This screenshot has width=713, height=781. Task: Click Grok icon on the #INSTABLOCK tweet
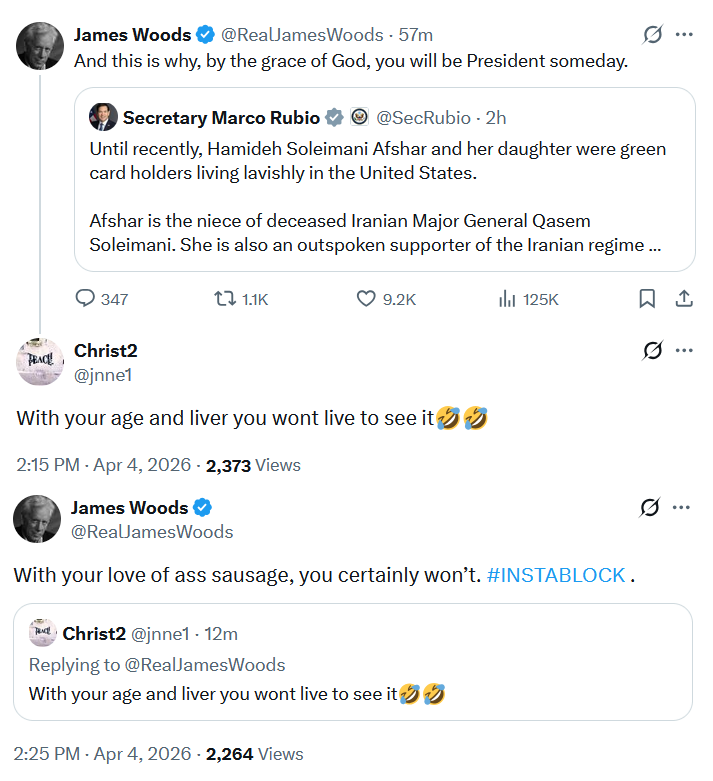pyautogui.click(x=652, y=508)
